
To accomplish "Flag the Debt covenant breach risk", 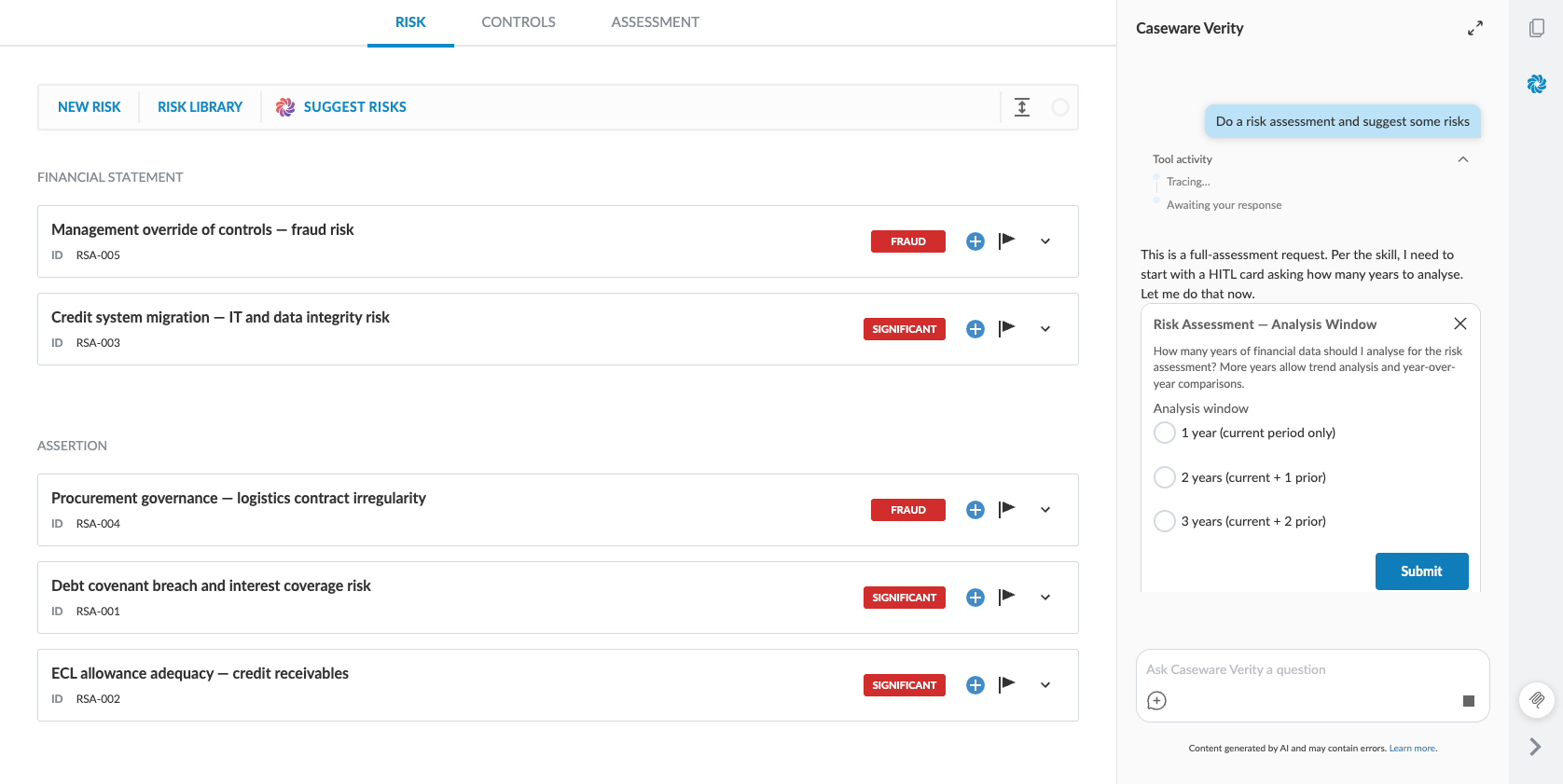I will tap(1006, 598).
